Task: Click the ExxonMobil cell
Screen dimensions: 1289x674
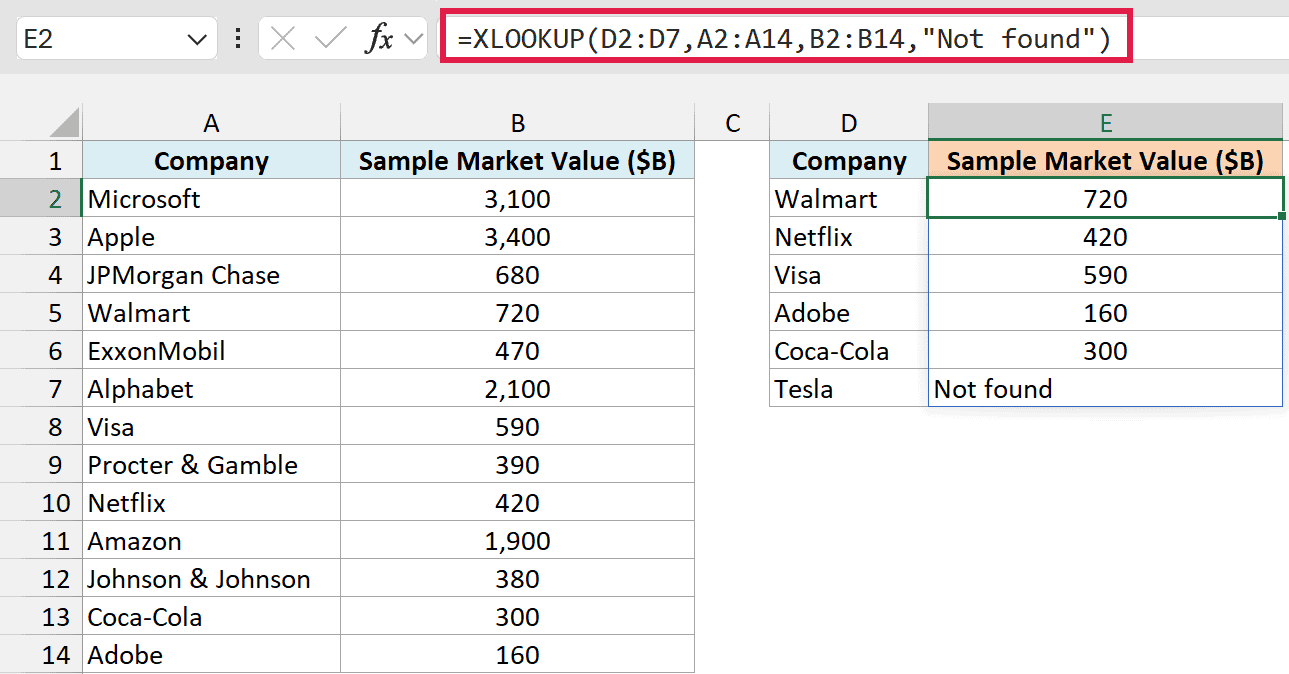Action: pos(211,351)
